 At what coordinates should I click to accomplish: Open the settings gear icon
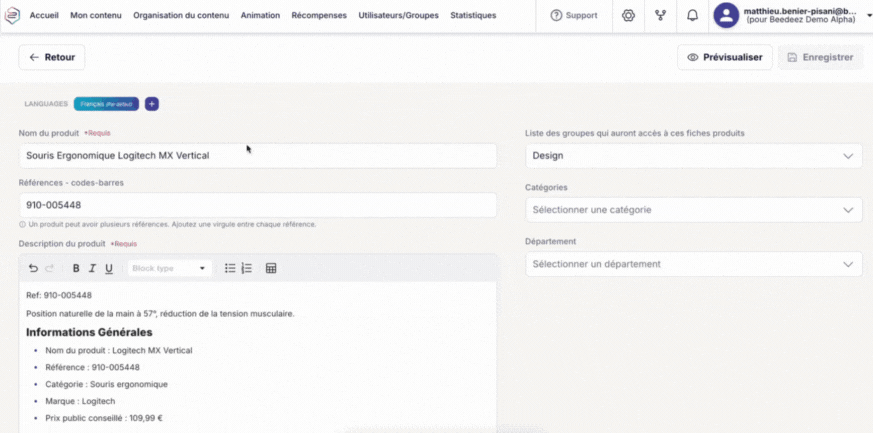pyautogui.click(x=628, y=16)
